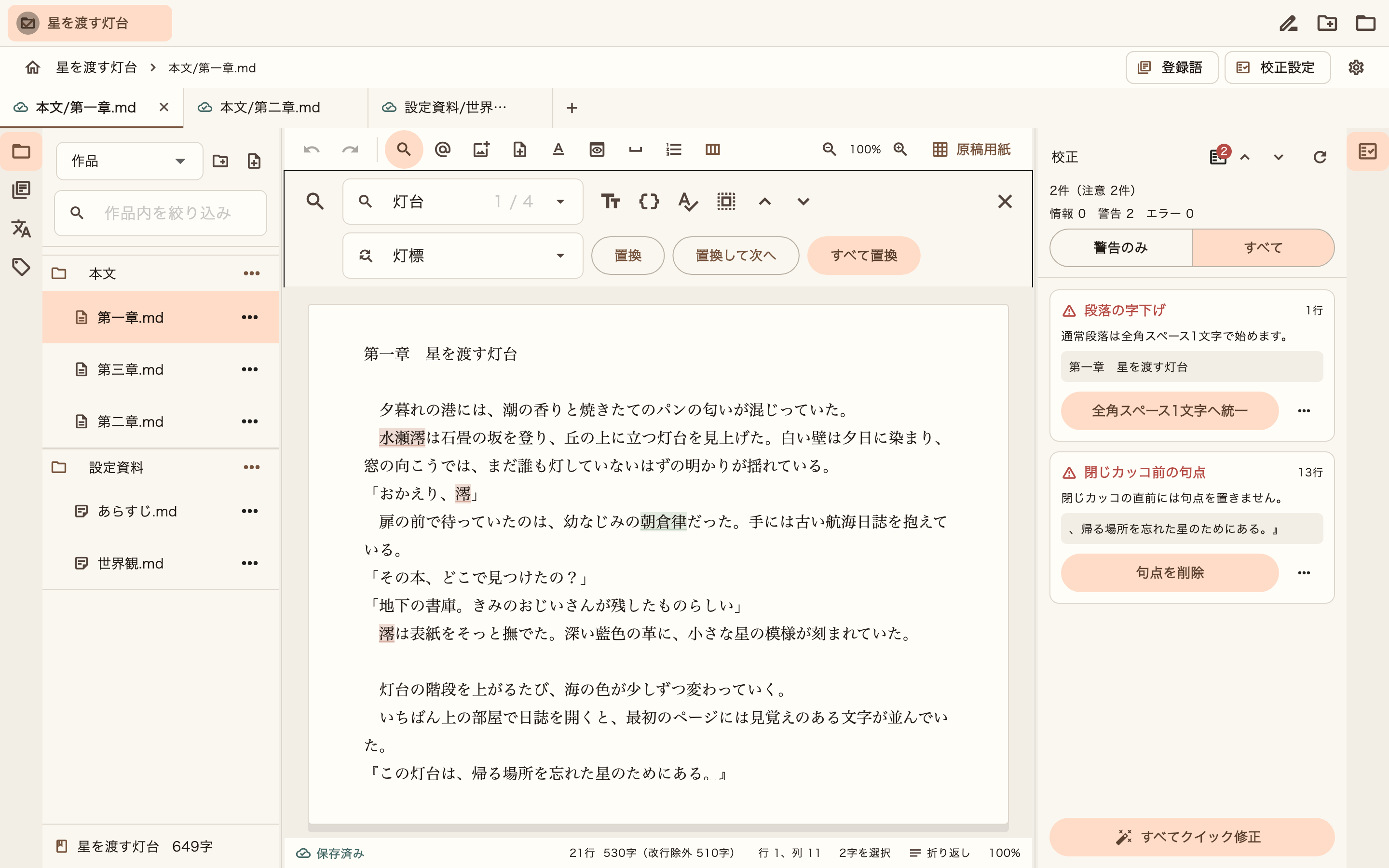The width and height of the screenshot is (1389, 868).
Task: Go to next 校正 issue
Action: click(1278, 157)
